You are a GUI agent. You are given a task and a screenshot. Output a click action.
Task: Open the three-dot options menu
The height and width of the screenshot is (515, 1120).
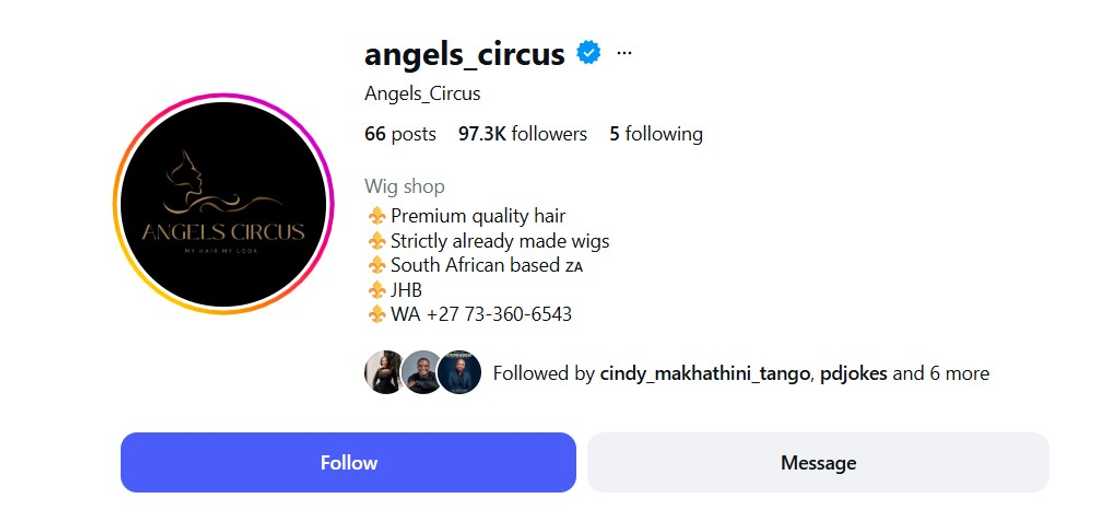point(624,53)
